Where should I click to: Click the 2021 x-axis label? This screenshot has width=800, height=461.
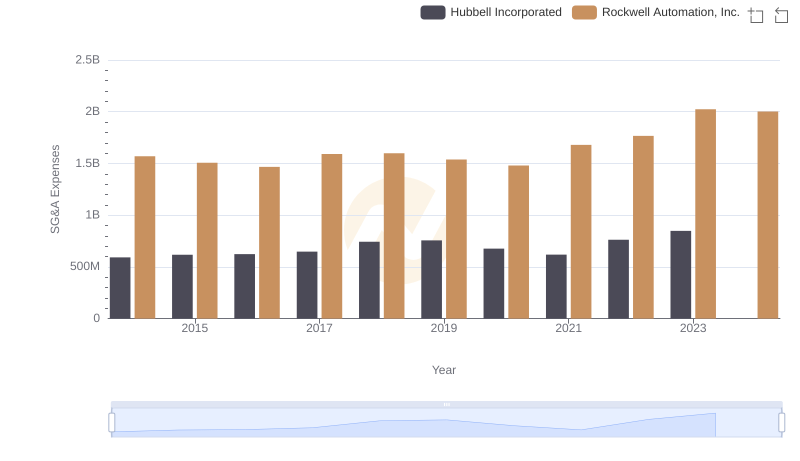click(568, 328)
